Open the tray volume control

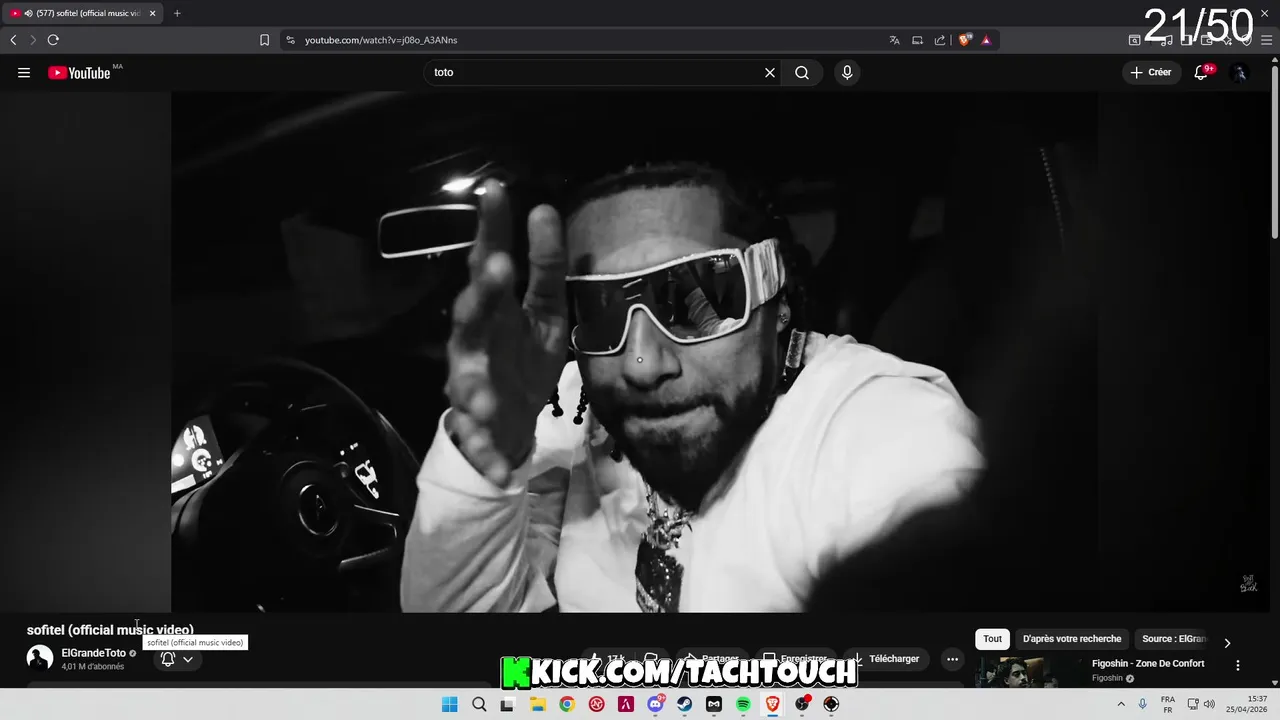(1209, 704)
